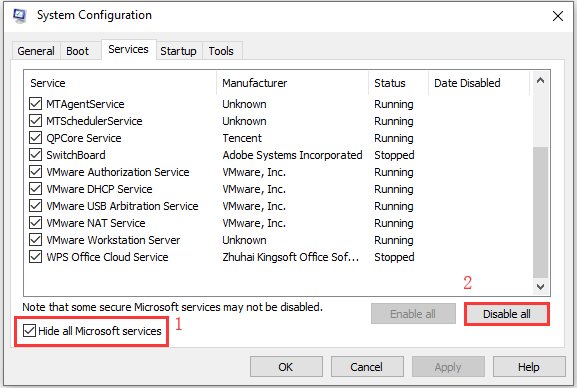The width and height of the screenshot is (577, 388).
Task: Switch to the General tab
Action: pyautogui.click(x=36, y=50)
